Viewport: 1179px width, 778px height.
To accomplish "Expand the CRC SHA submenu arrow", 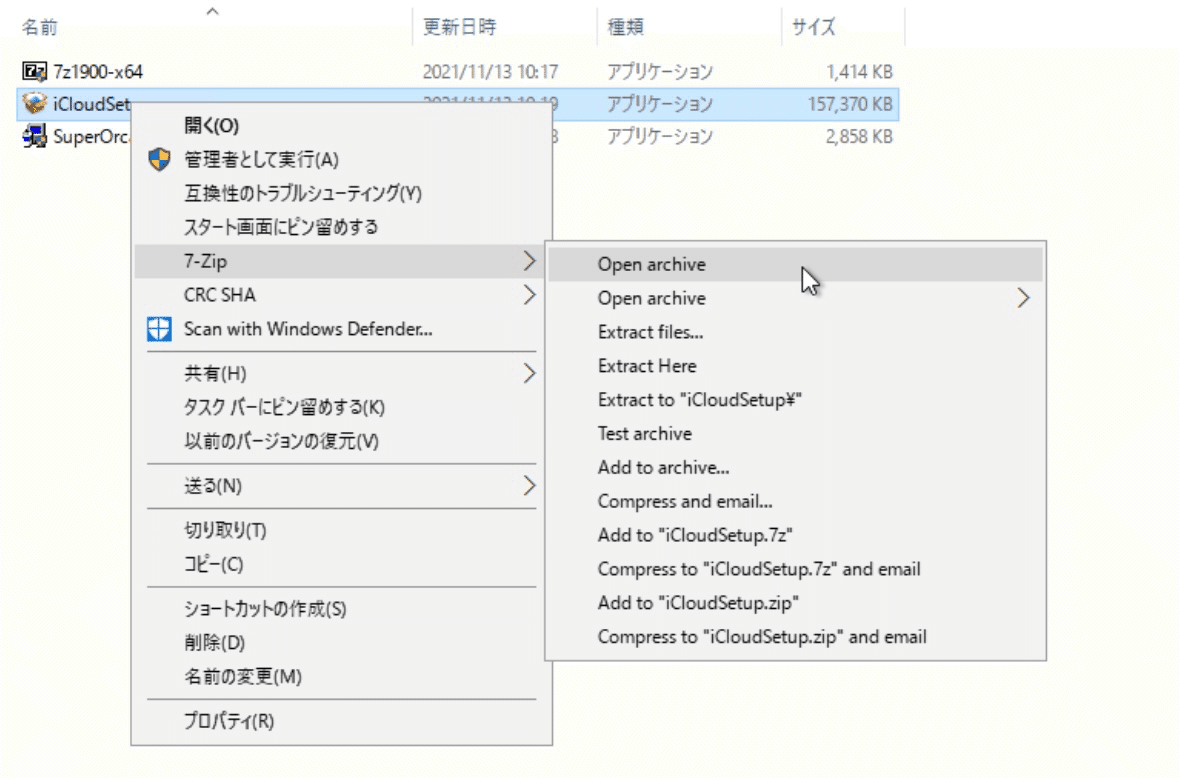I will (529, 295).
